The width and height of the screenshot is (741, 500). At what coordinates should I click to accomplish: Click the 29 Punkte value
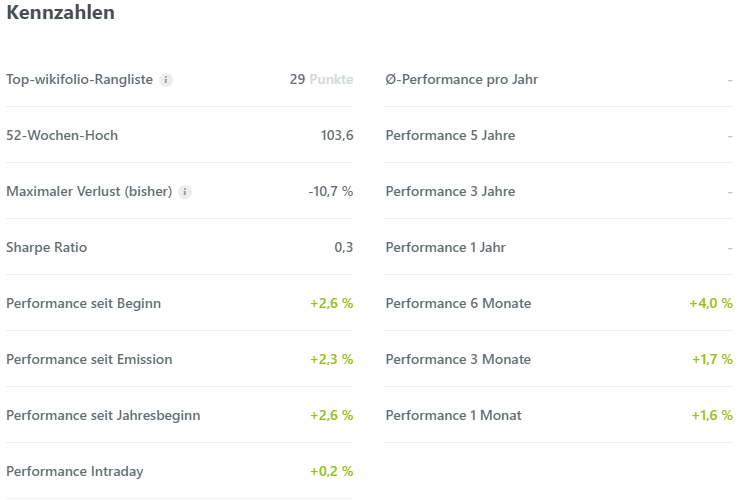click(321, 79)
